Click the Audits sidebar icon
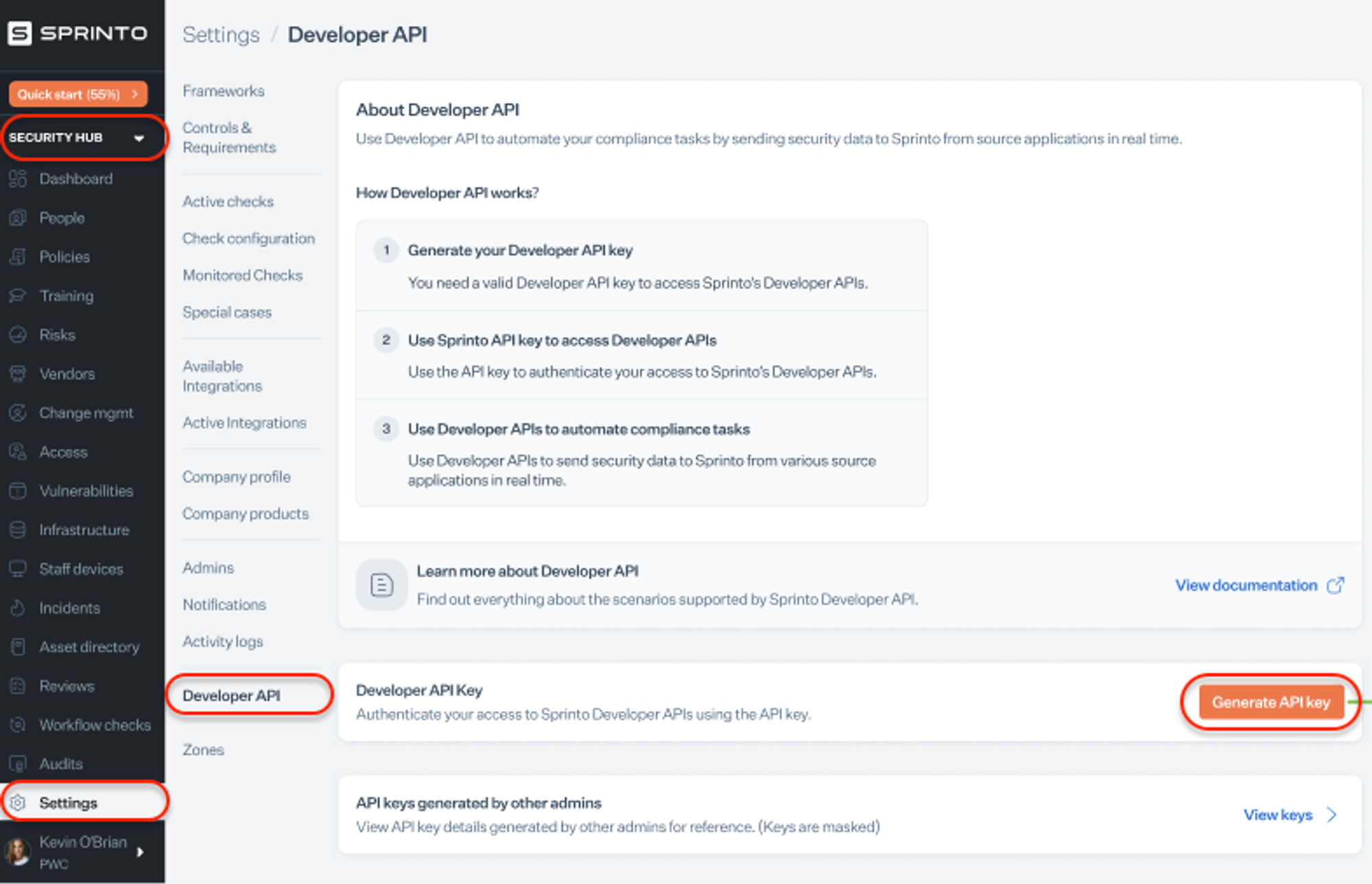The width and height of the screenshot is (1372, 884). tap(18, 764)
